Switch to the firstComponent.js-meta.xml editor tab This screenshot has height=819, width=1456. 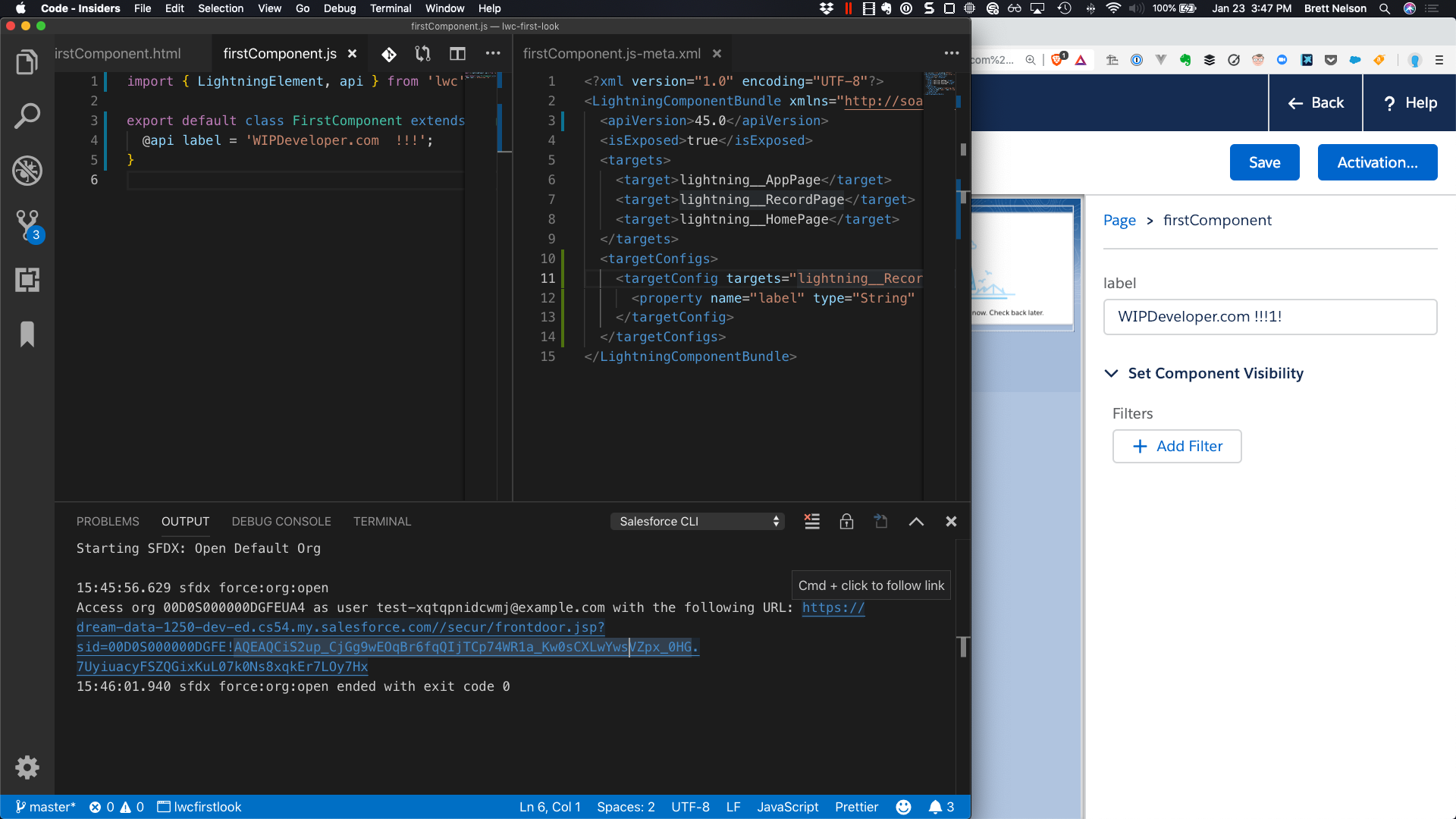pyautogui.click(x=611, y=54)
